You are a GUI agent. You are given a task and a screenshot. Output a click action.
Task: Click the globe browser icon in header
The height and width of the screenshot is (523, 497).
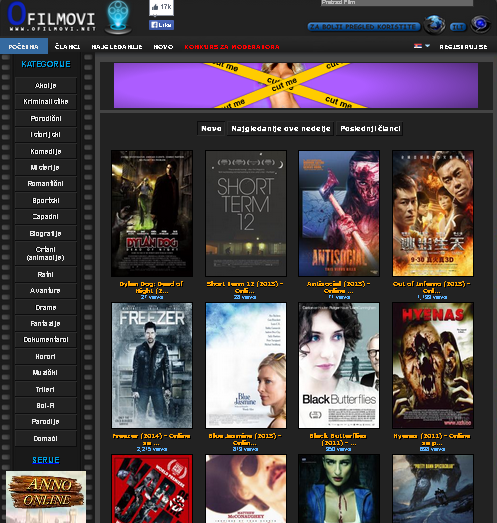[434, 25]
